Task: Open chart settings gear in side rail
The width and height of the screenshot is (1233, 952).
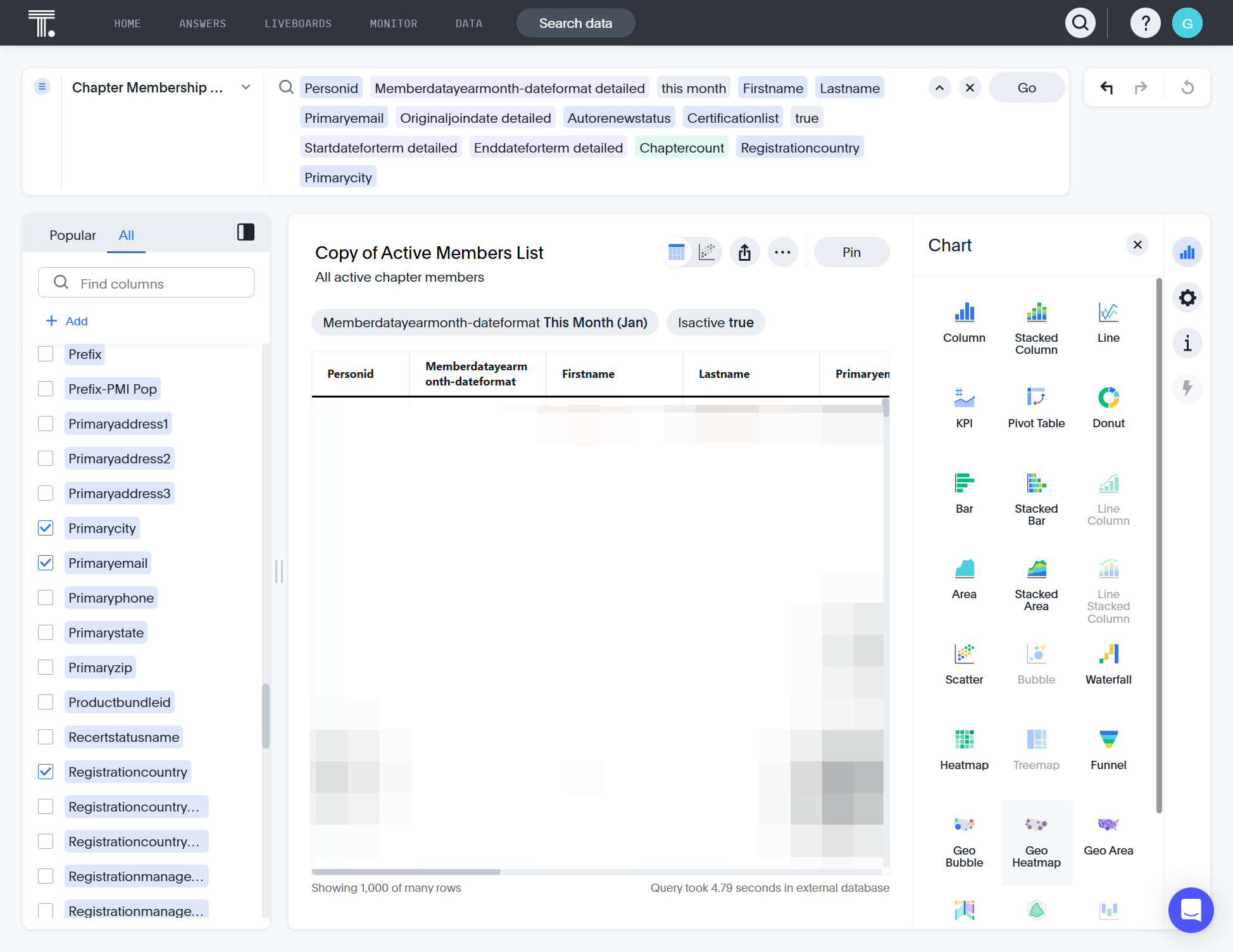Action: pyautogui.click(x=1187, y=297)
